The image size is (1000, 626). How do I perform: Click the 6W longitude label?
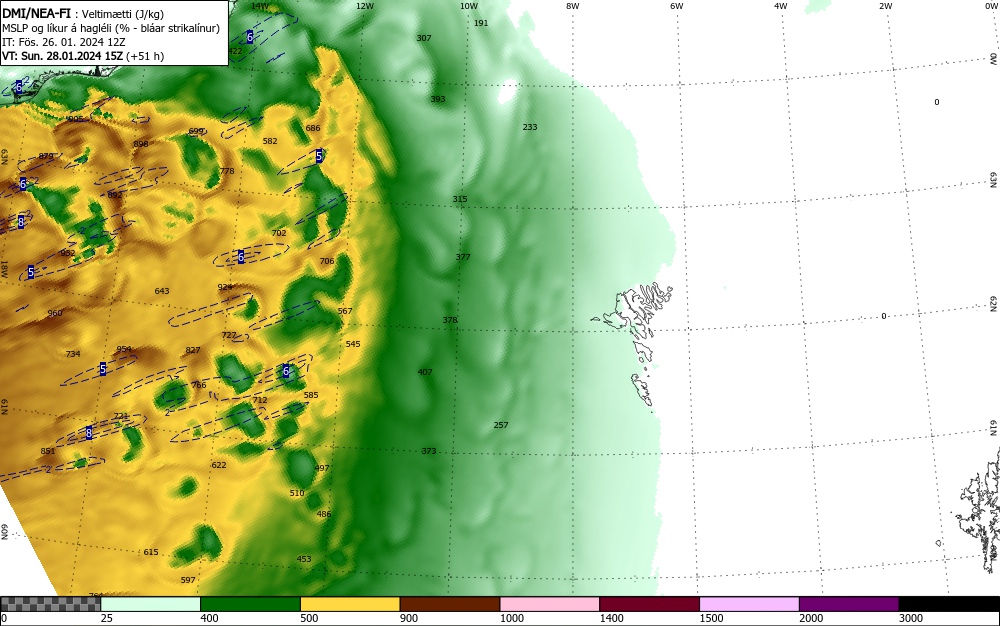coord(677,6)
